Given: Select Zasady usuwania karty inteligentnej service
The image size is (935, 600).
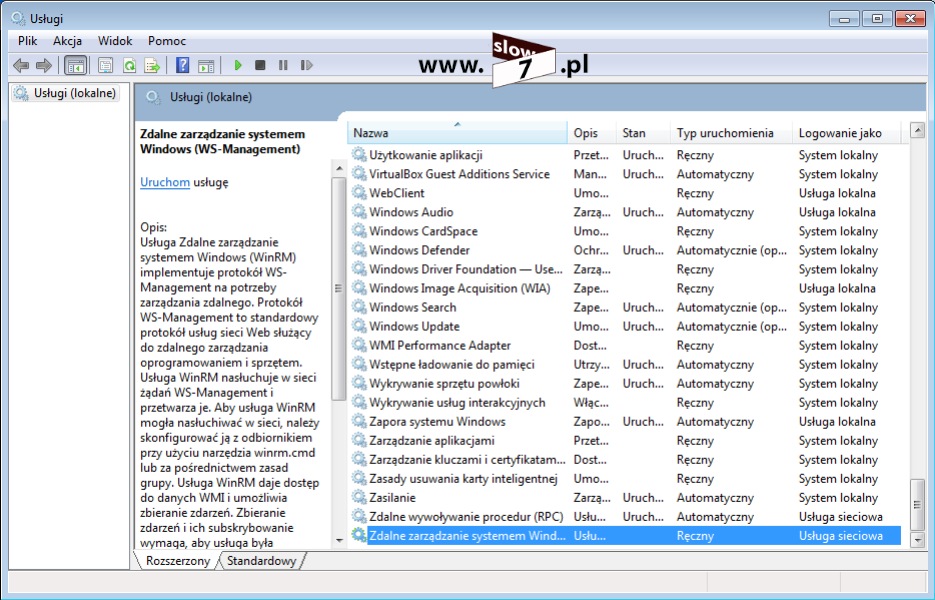Looking at the screenshot, I should click(463, 478).
